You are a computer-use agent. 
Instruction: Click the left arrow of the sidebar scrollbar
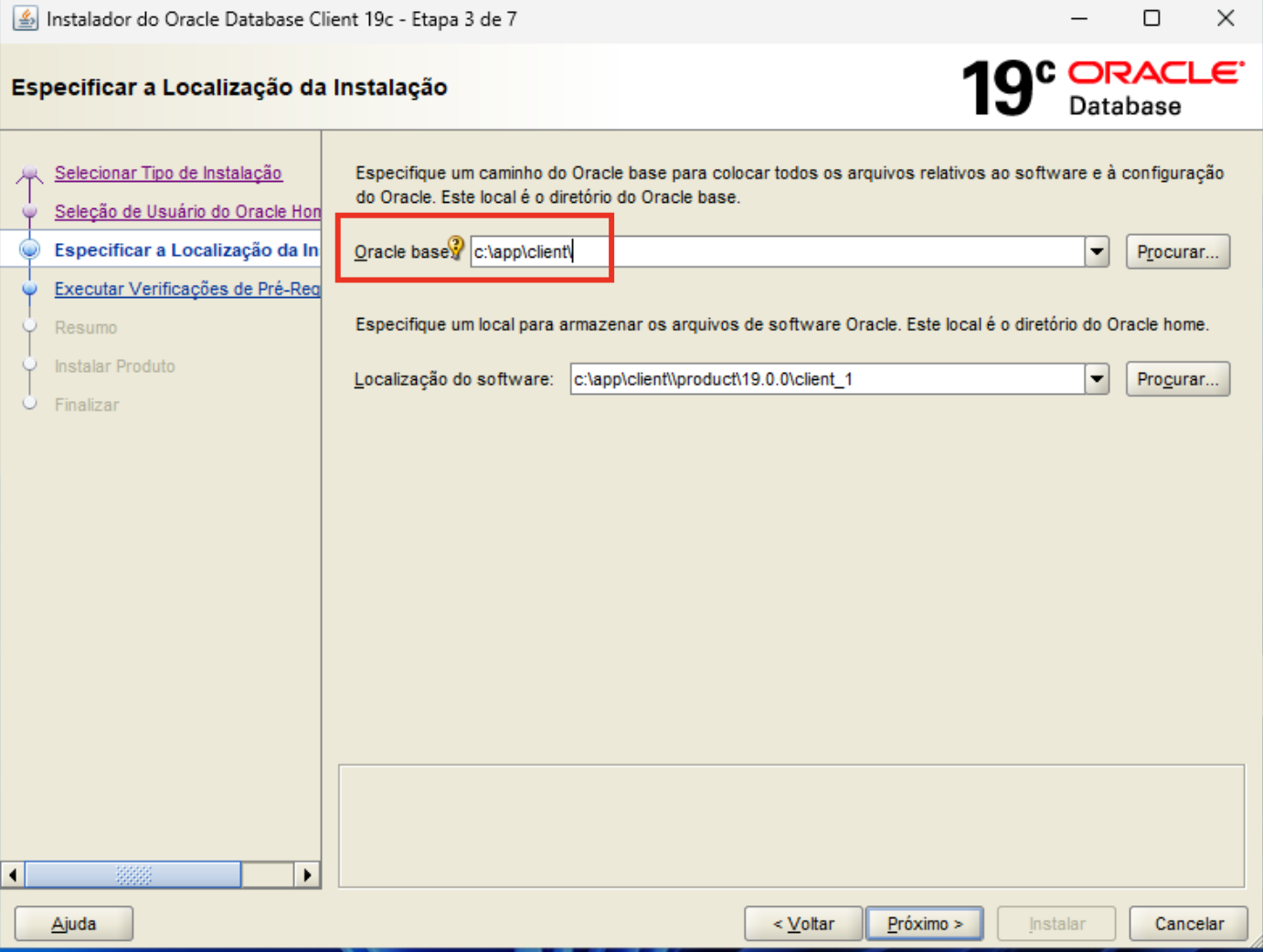click(x=12, y=874)
